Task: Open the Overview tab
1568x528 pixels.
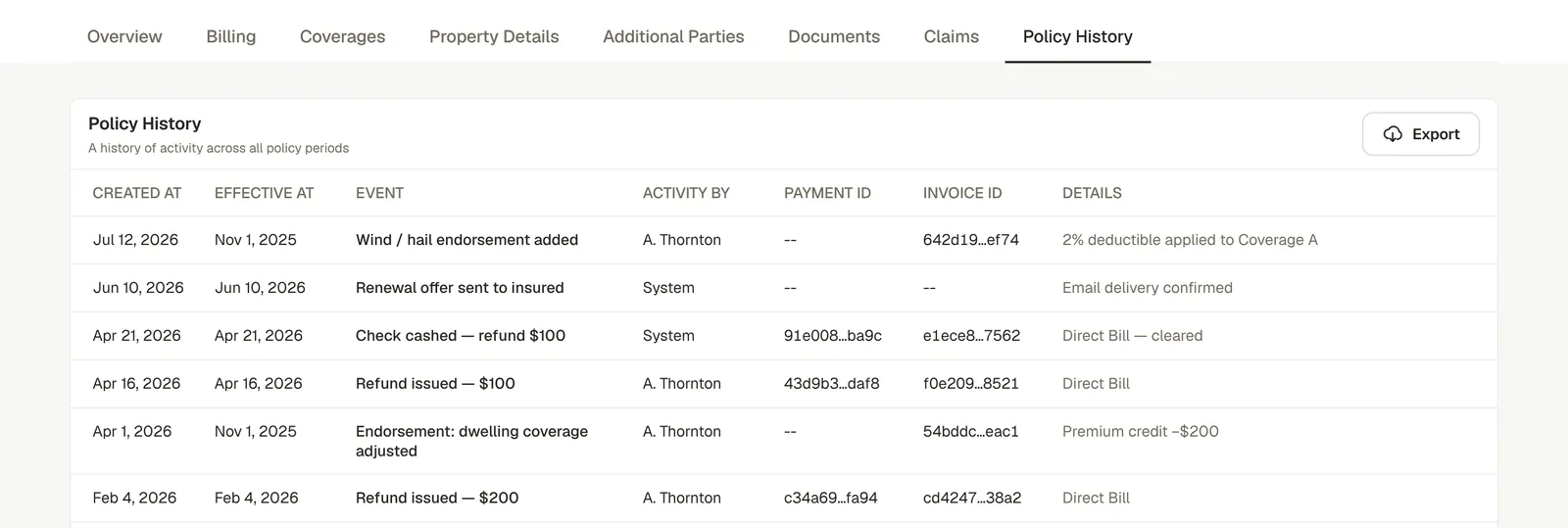Action: [124, 36]
